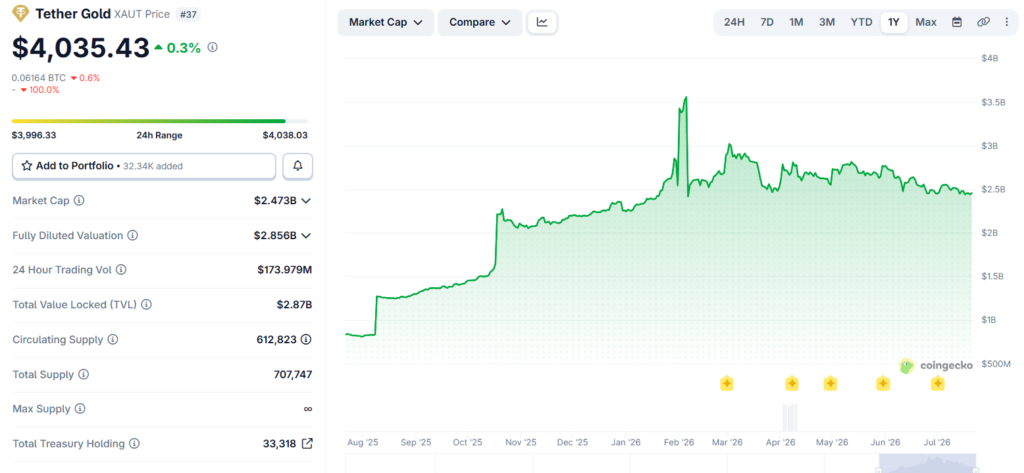Viewport: 1024px width, 473px height.
Task: Open external link icon beside 33,318
Action: (307, 444)
